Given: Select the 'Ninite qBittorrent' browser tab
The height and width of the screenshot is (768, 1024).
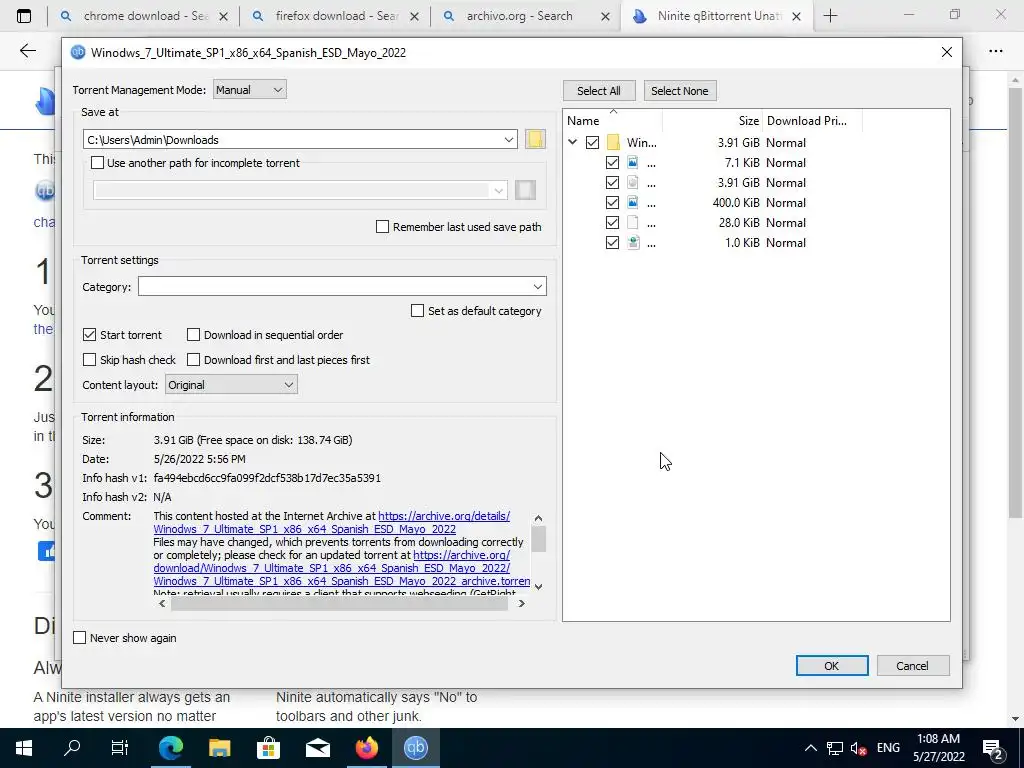Looking at the screenshot, I should click(x=717, y=16).
